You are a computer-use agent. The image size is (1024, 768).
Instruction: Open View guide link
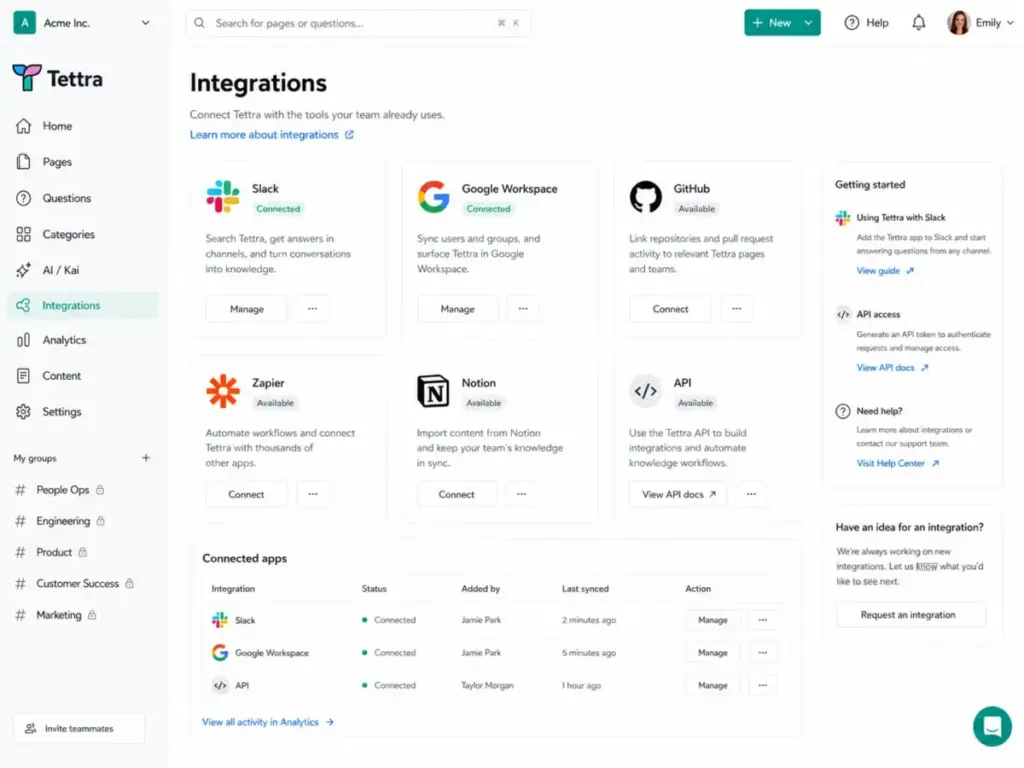pos(885,270)
